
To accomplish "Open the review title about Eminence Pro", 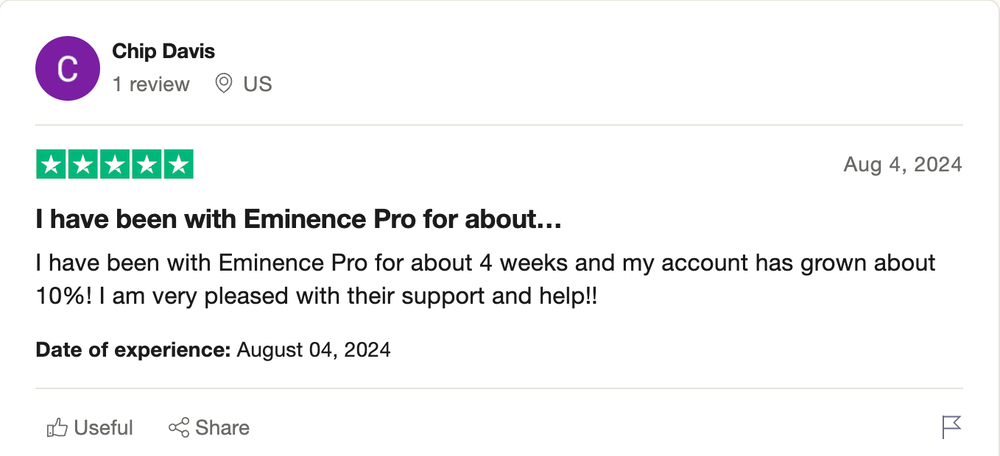I will coord(298,220).
